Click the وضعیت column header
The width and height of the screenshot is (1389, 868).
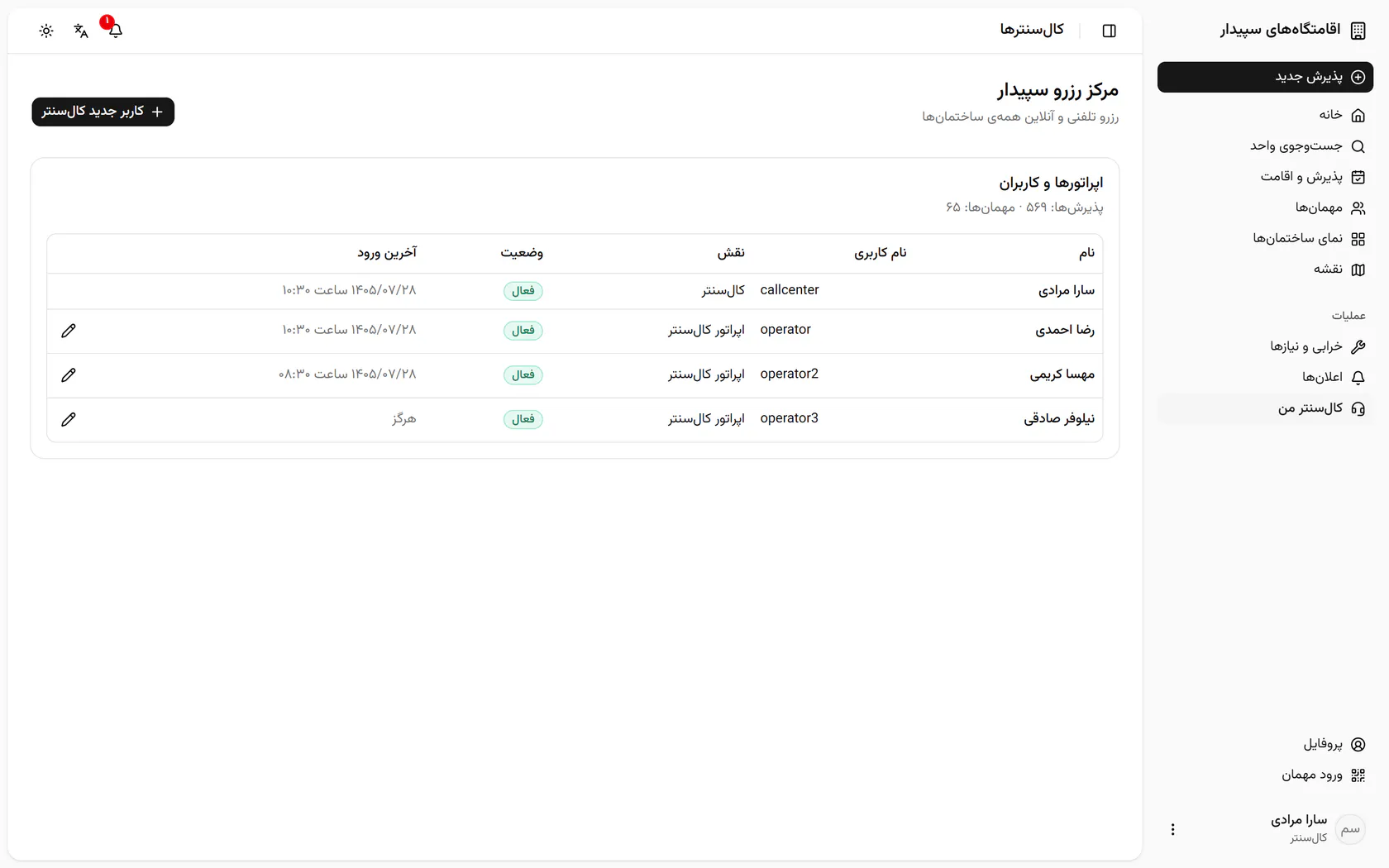point(522,253)
